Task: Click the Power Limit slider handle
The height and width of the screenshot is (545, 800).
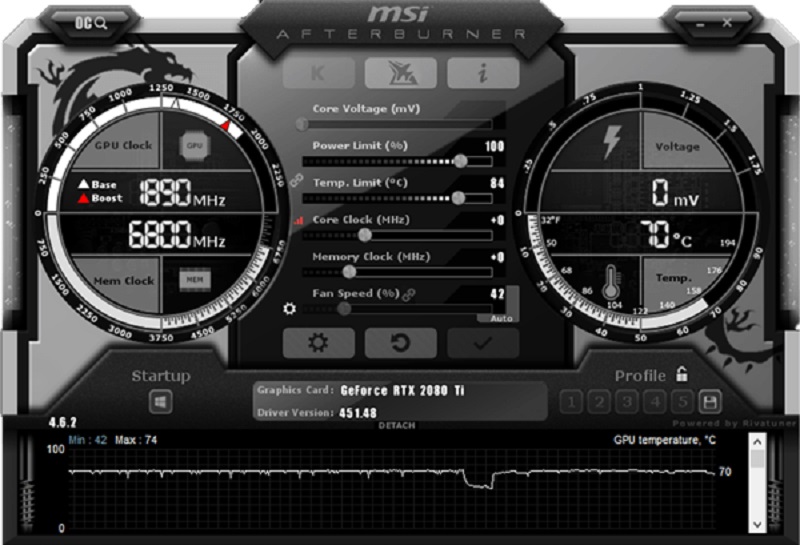Action: click(460, 161)
